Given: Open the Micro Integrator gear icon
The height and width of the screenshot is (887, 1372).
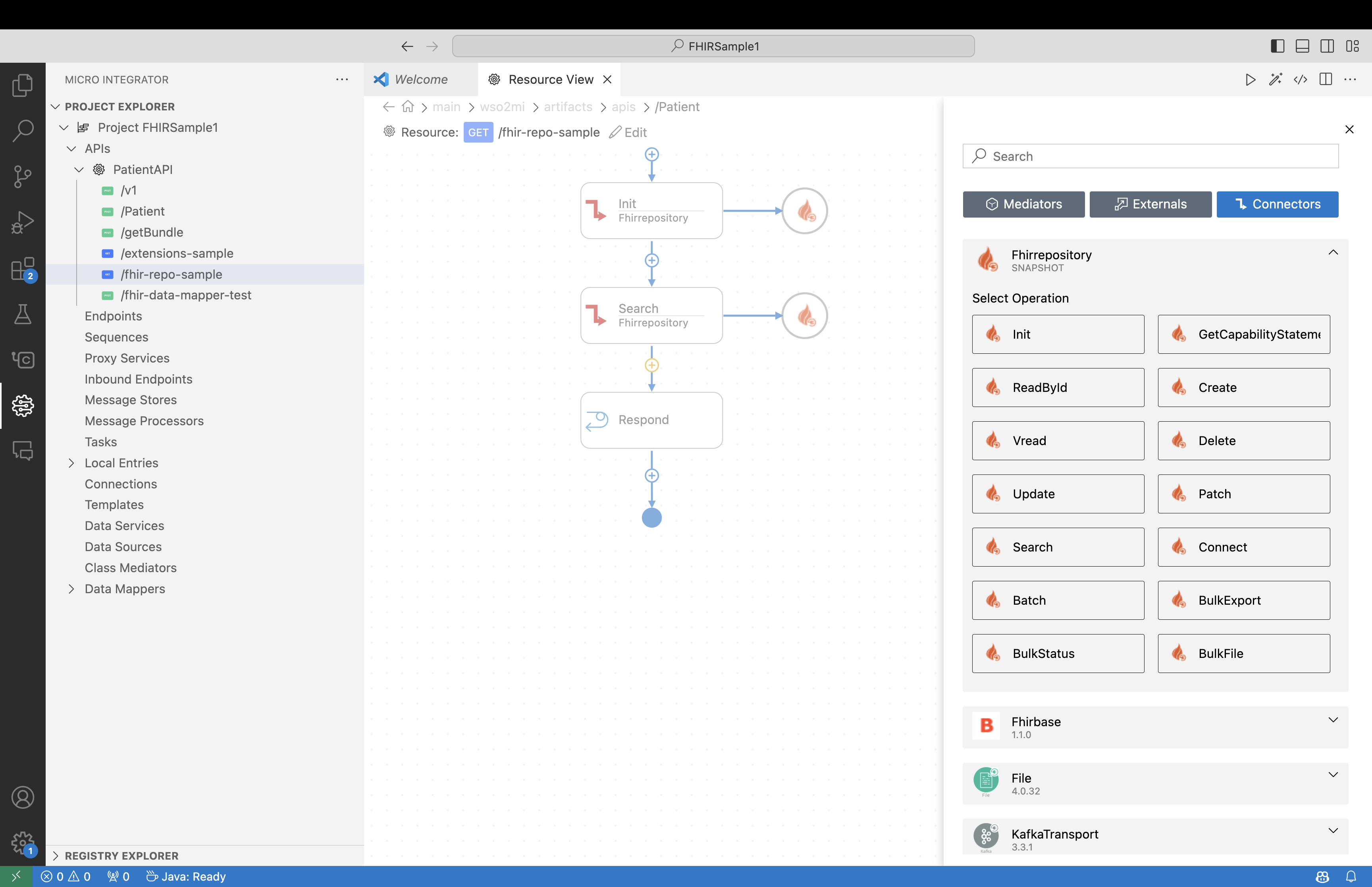Looking at the screenshot, I should coord(23,405).
